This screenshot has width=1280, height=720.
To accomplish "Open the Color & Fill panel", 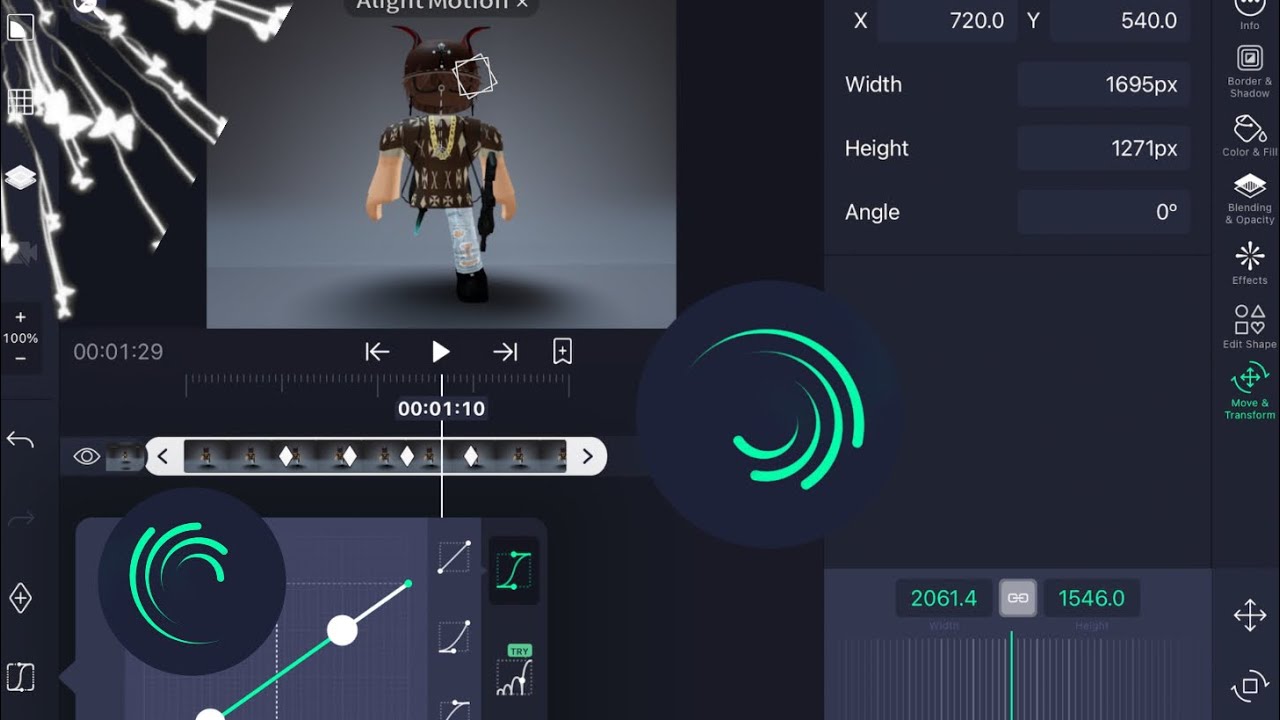I will 1249,135.
